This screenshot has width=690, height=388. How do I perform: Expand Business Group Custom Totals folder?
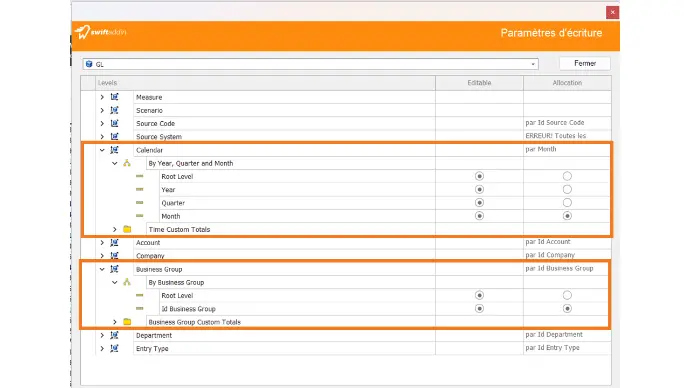click(114, 322)
